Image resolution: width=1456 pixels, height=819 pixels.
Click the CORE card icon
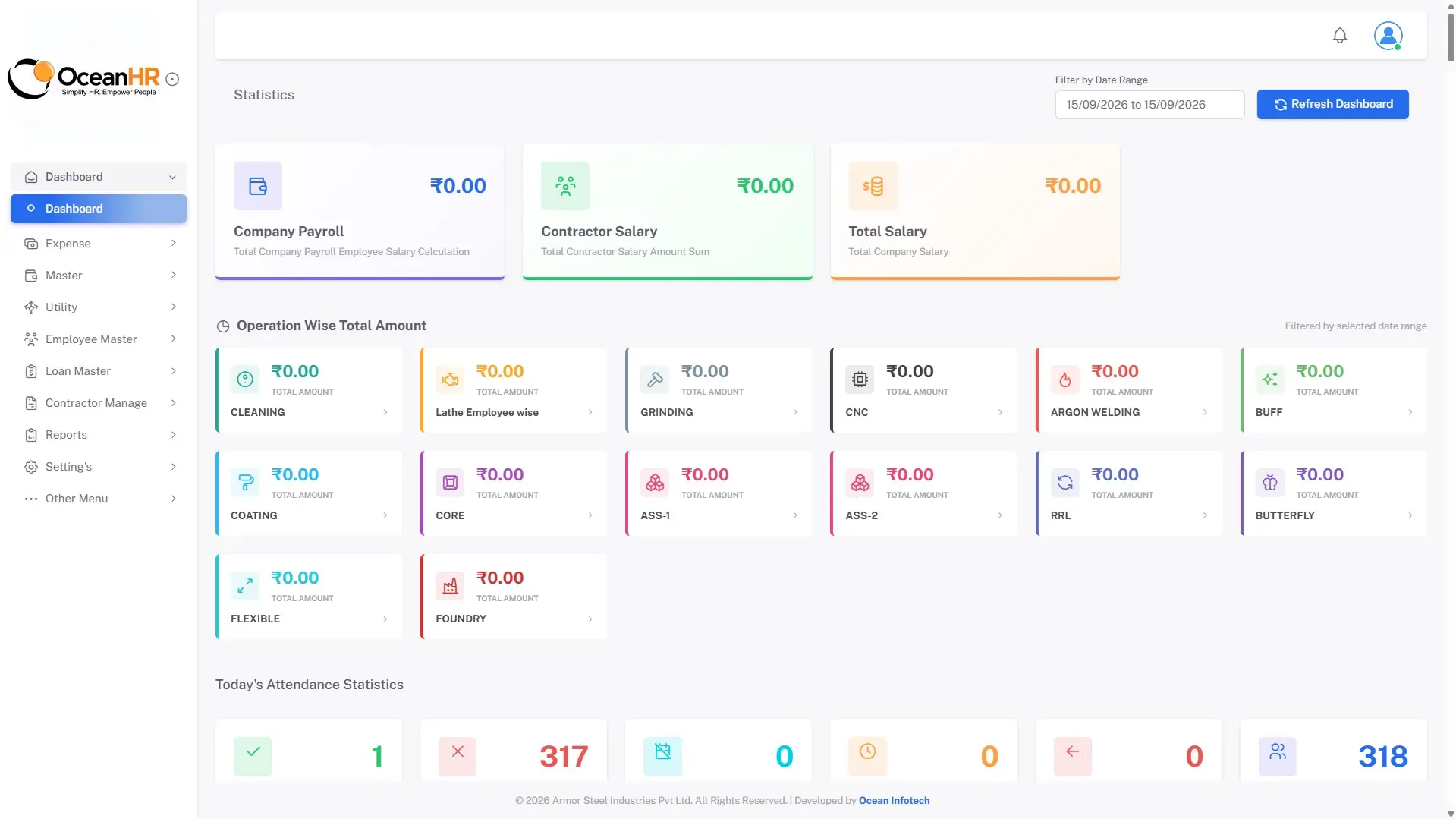450,482
